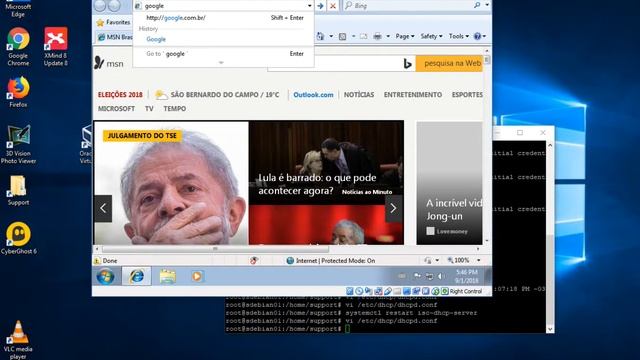The width and height of the screenshot is (640, 360).
Task: Open 3D Vision Photo Viewer shortcut
Action: [18, 144]
